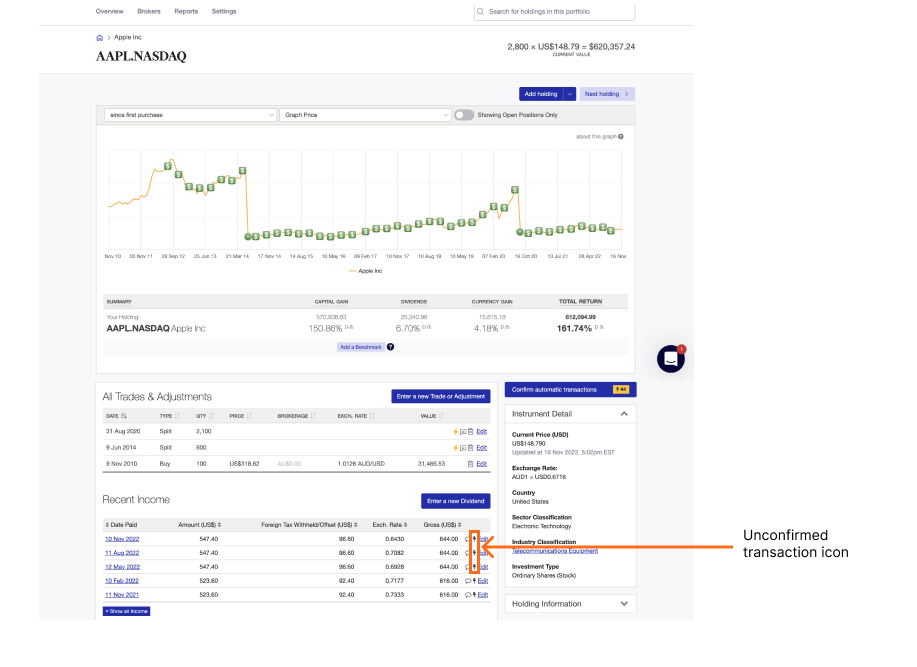This screenshot has height=667, width=917.
Task: Click the clipboard icon for 31 Aug 2020 split
Action: pos(470,432)
